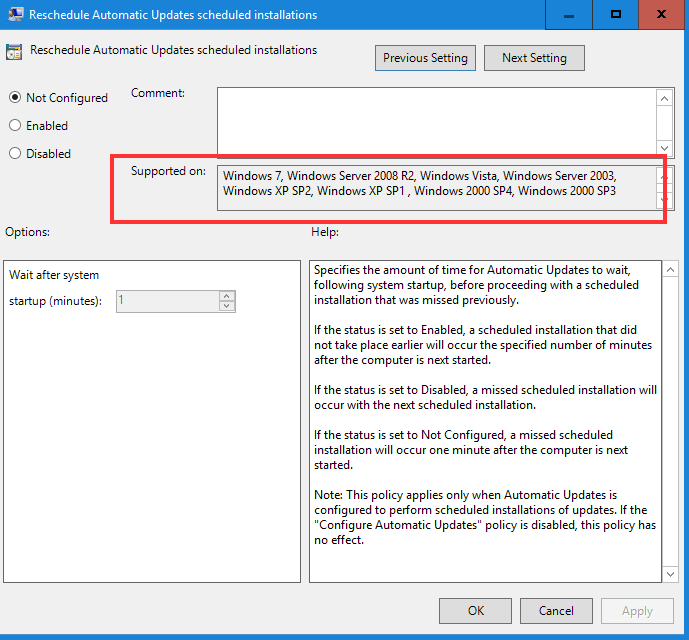Click the Supported on operating systems text
The height and width of the screenshot is (640, 689).
pos(420,183)
